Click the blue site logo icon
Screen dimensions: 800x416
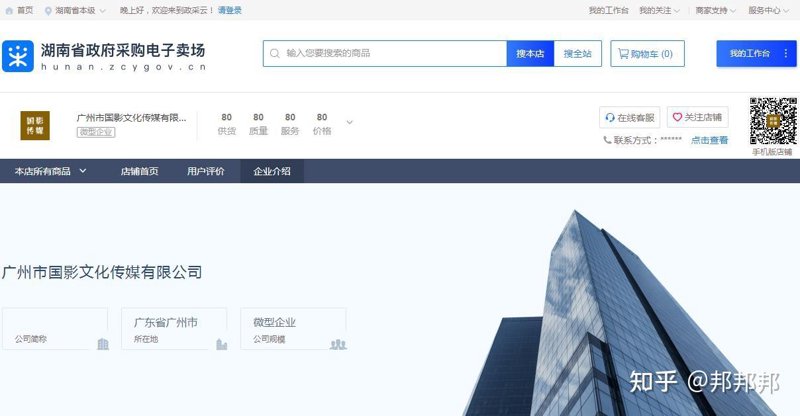tap(18, 56)
